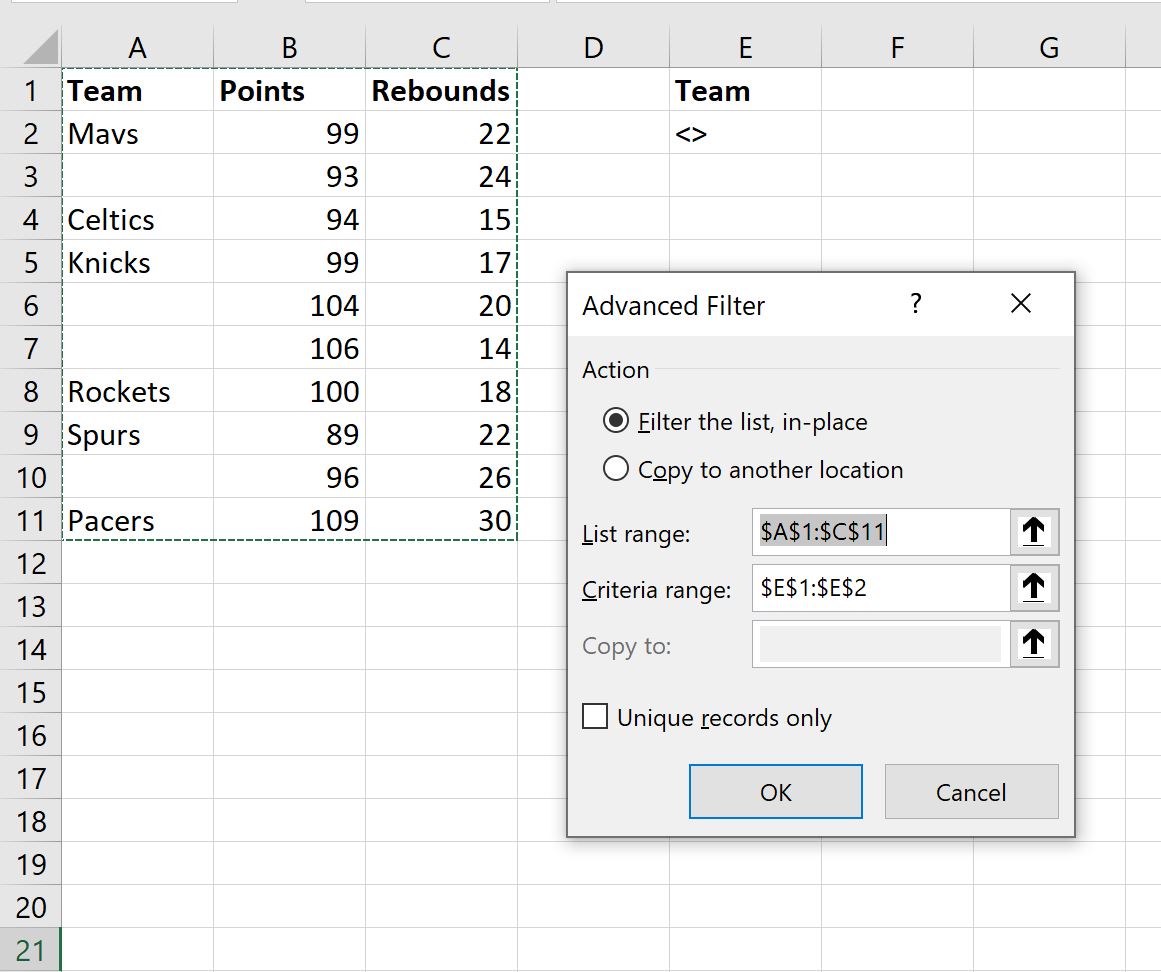Screen dimensions: 1161x972
Task: Close the Advanced Filter dialog
Action: click(x=1020, y=304)
